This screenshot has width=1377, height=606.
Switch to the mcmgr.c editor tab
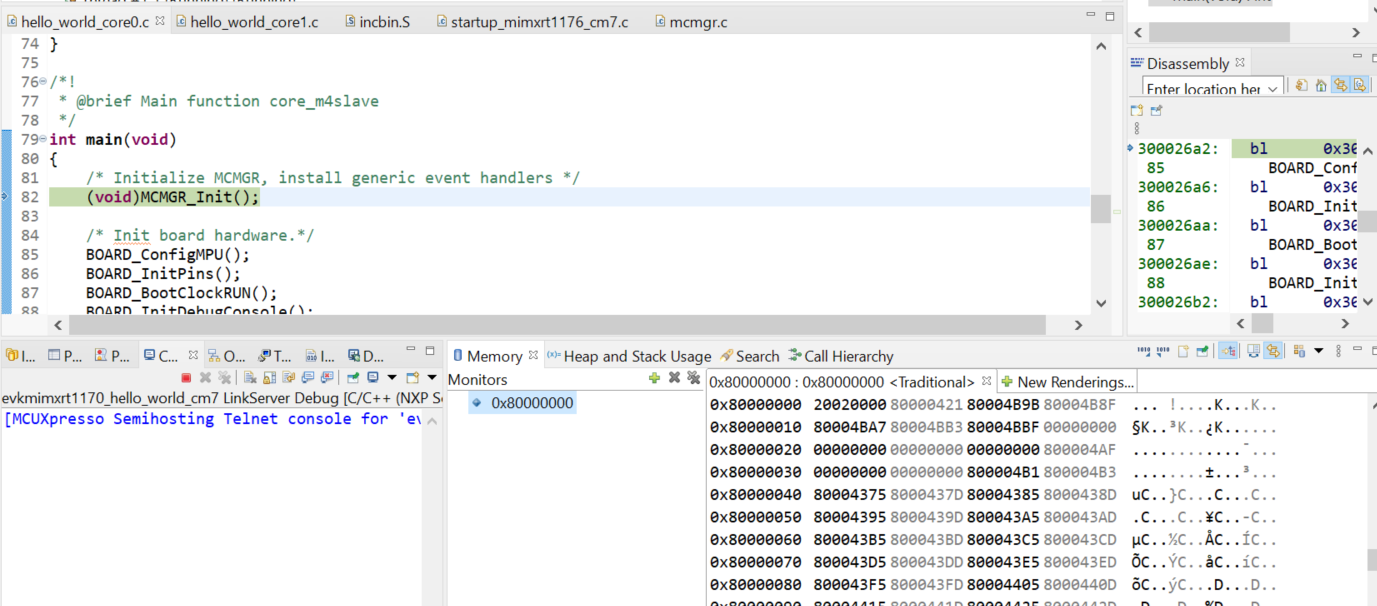coord(695,21)
